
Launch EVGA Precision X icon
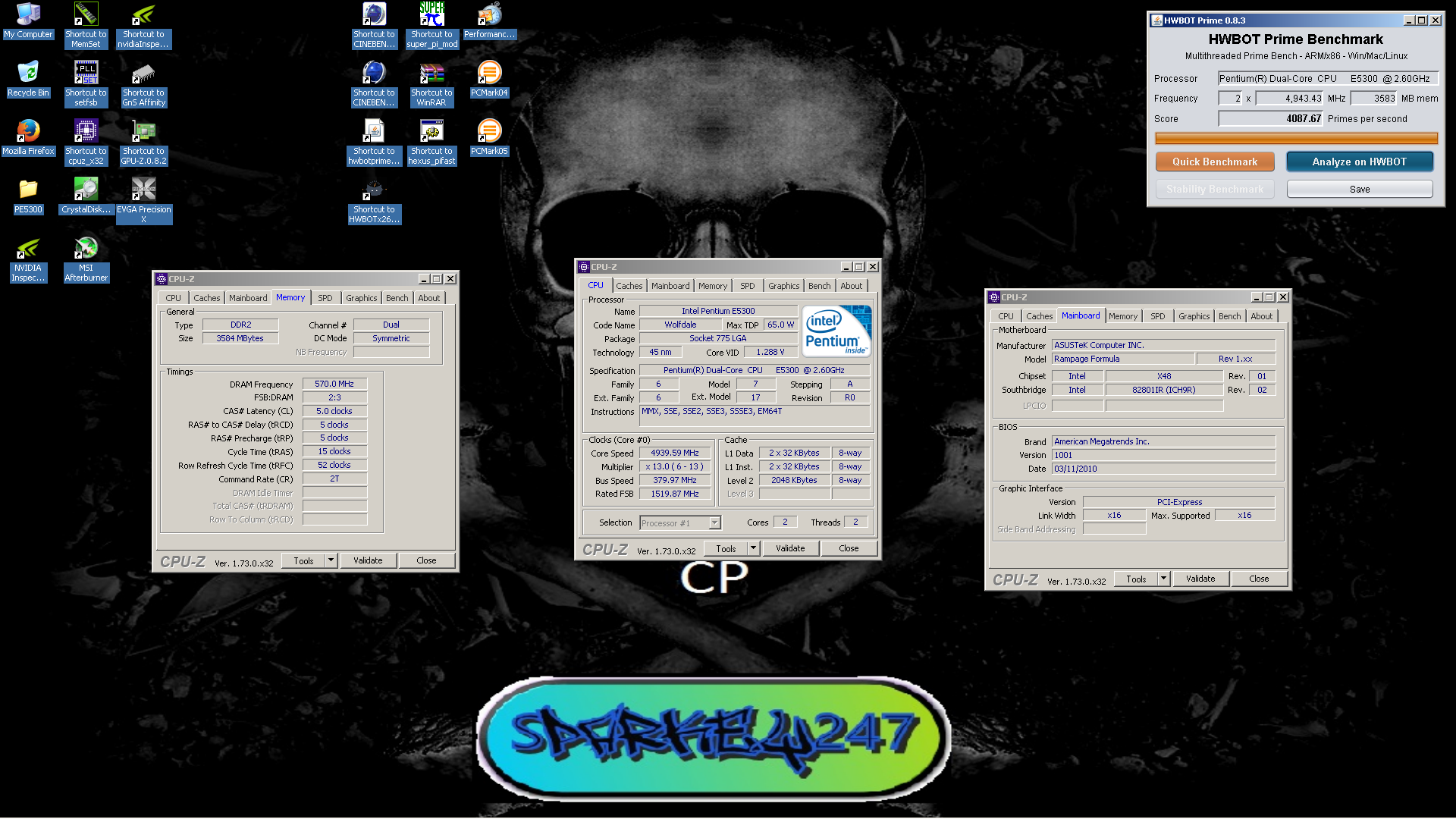point(143,199)
